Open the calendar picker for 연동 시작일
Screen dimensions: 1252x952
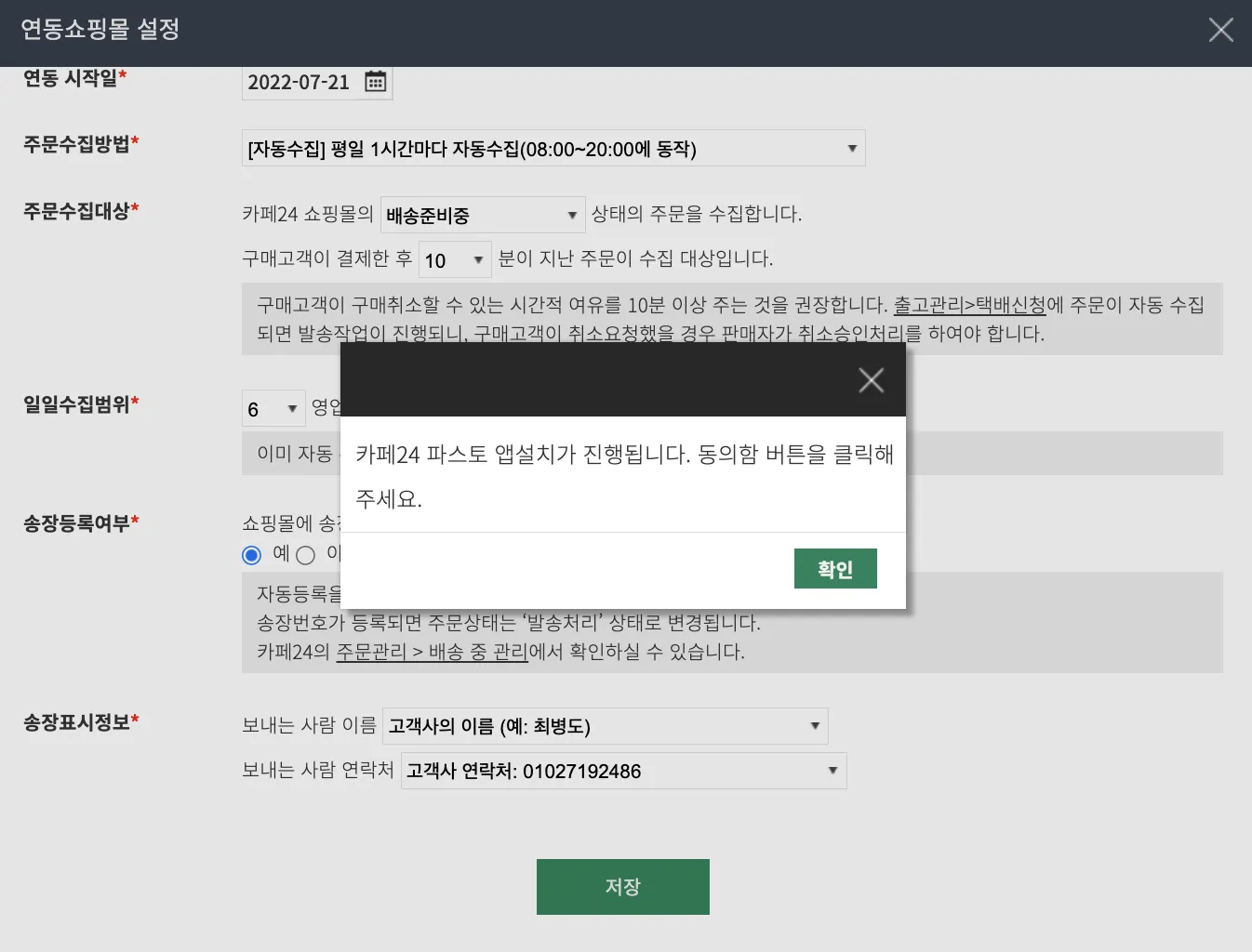(x=376, y=82)
